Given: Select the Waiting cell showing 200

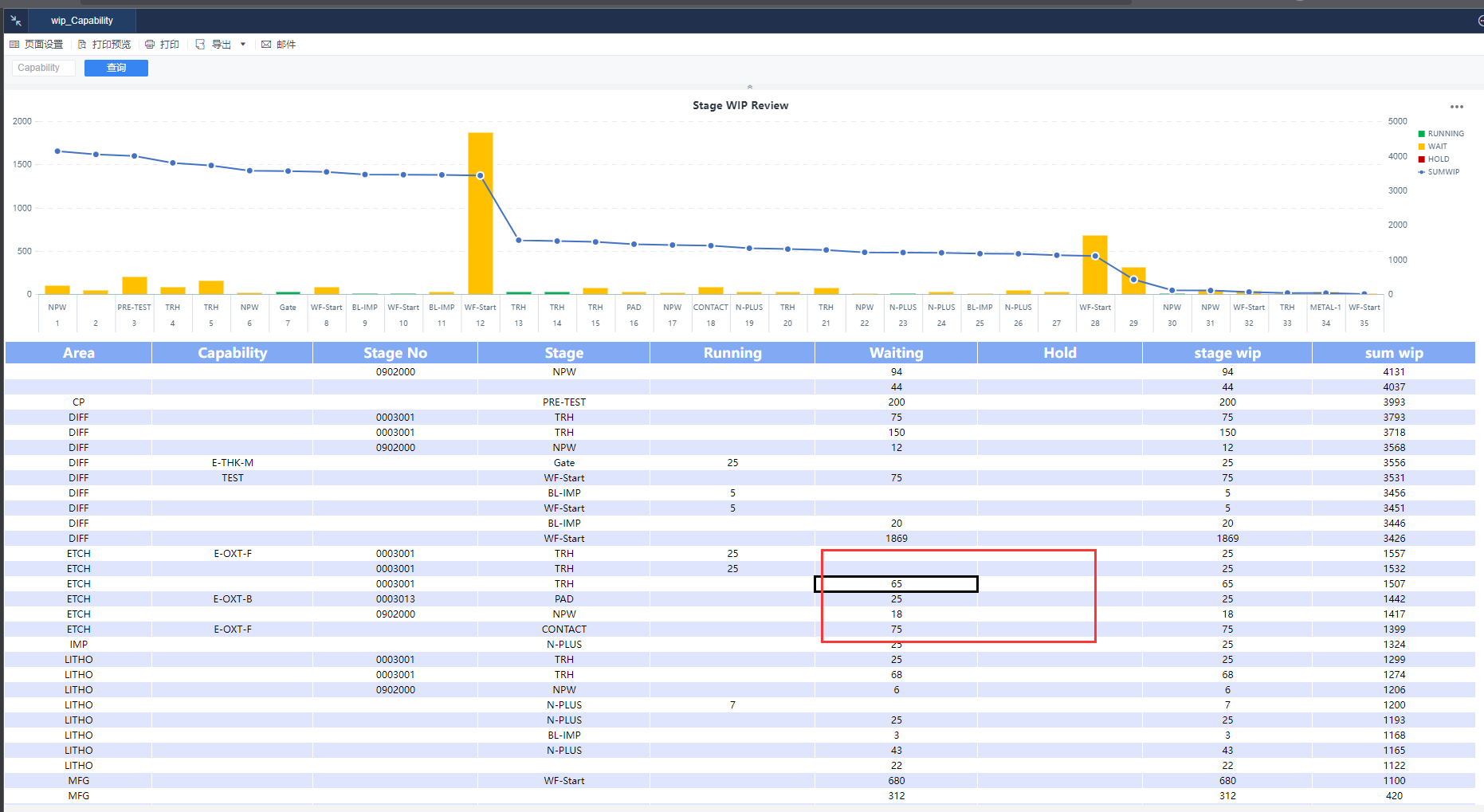Looking at the screenshot, I should click(x=897, y=402).
